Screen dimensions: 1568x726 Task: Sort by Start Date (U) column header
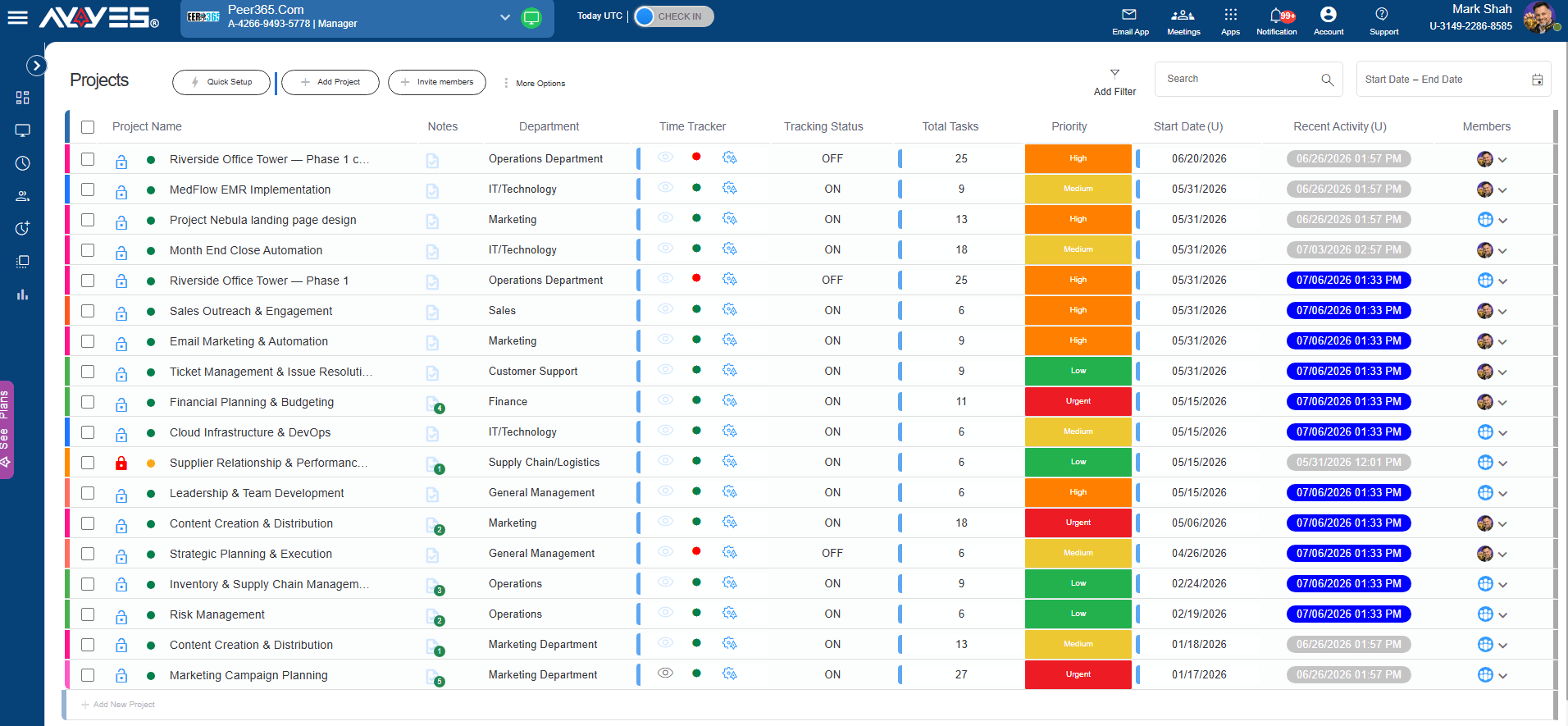coord(1187,126)
